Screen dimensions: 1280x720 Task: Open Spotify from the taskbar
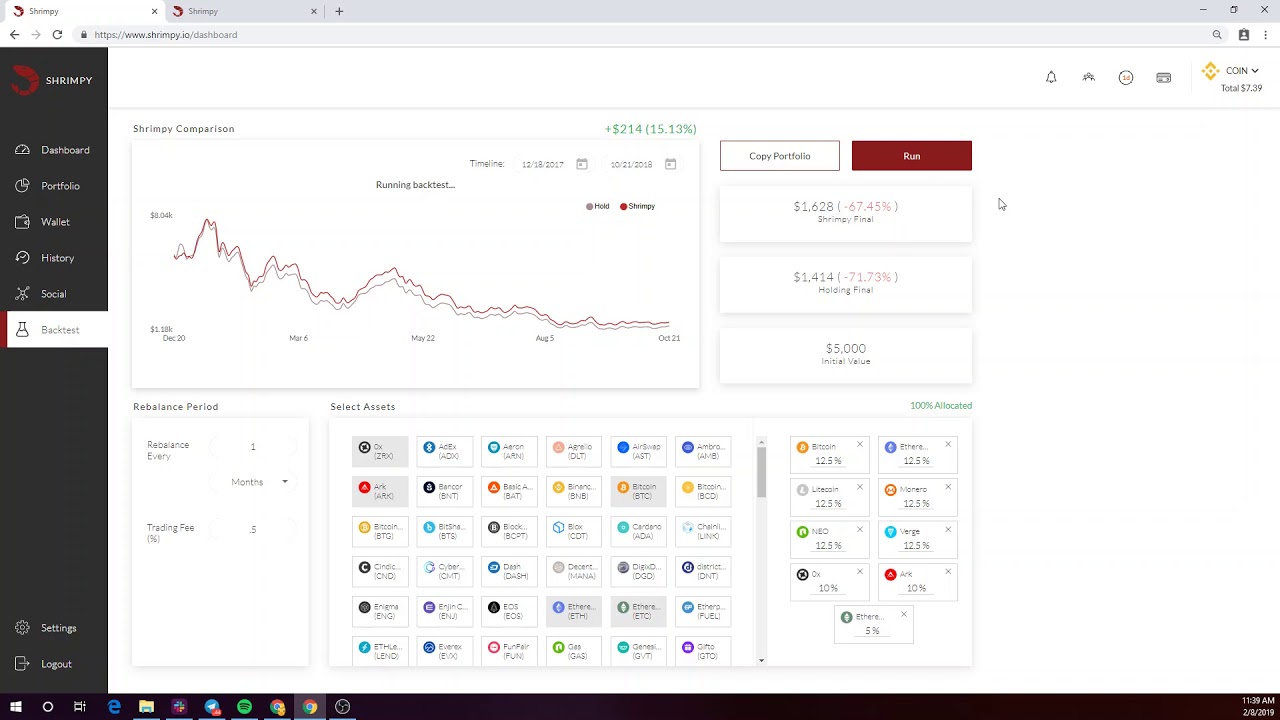[x=244, y=707]
